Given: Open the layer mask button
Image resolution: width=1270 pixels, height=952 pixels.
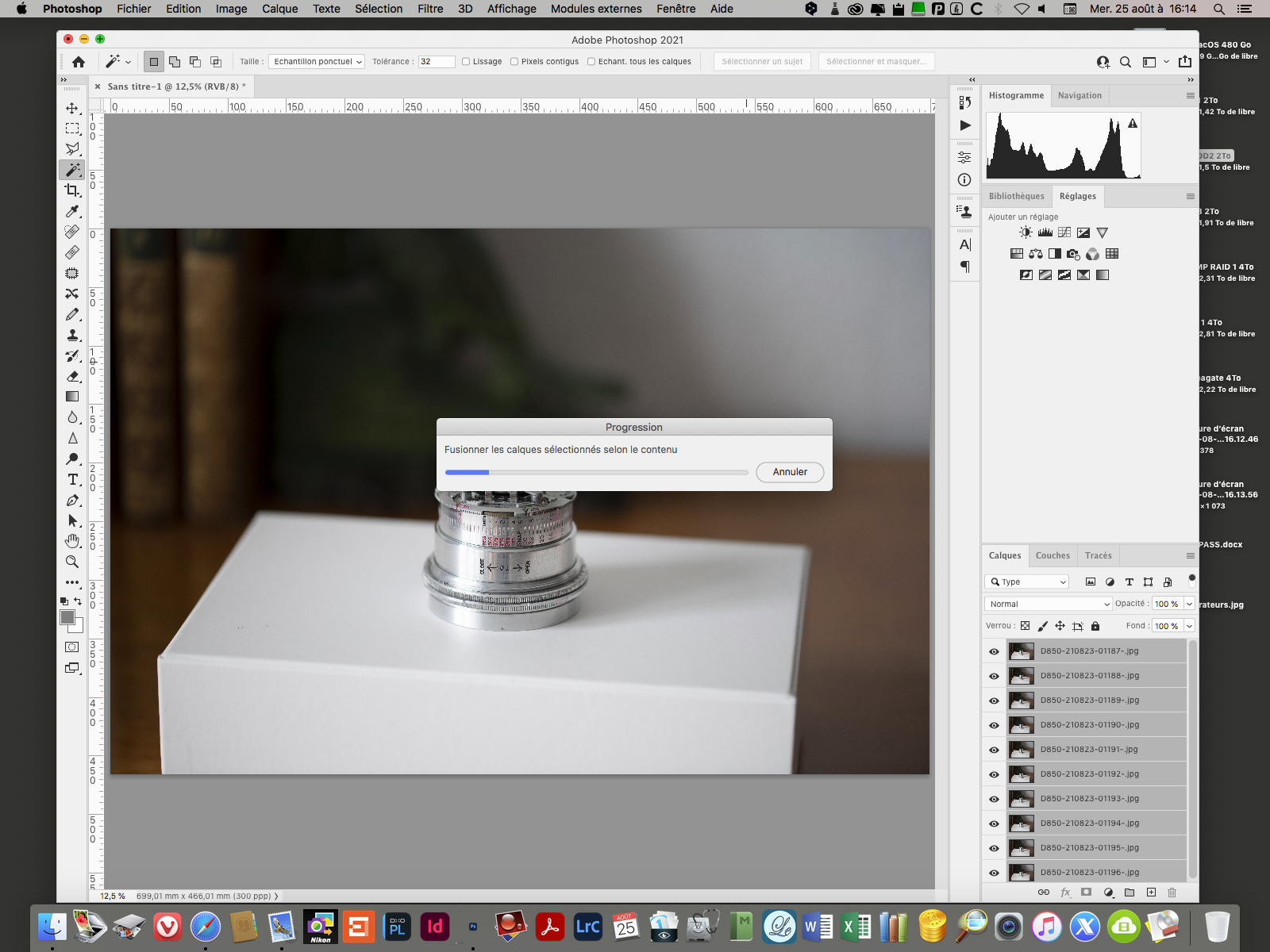Looking at the screenshot, I should click(1087, 892).
